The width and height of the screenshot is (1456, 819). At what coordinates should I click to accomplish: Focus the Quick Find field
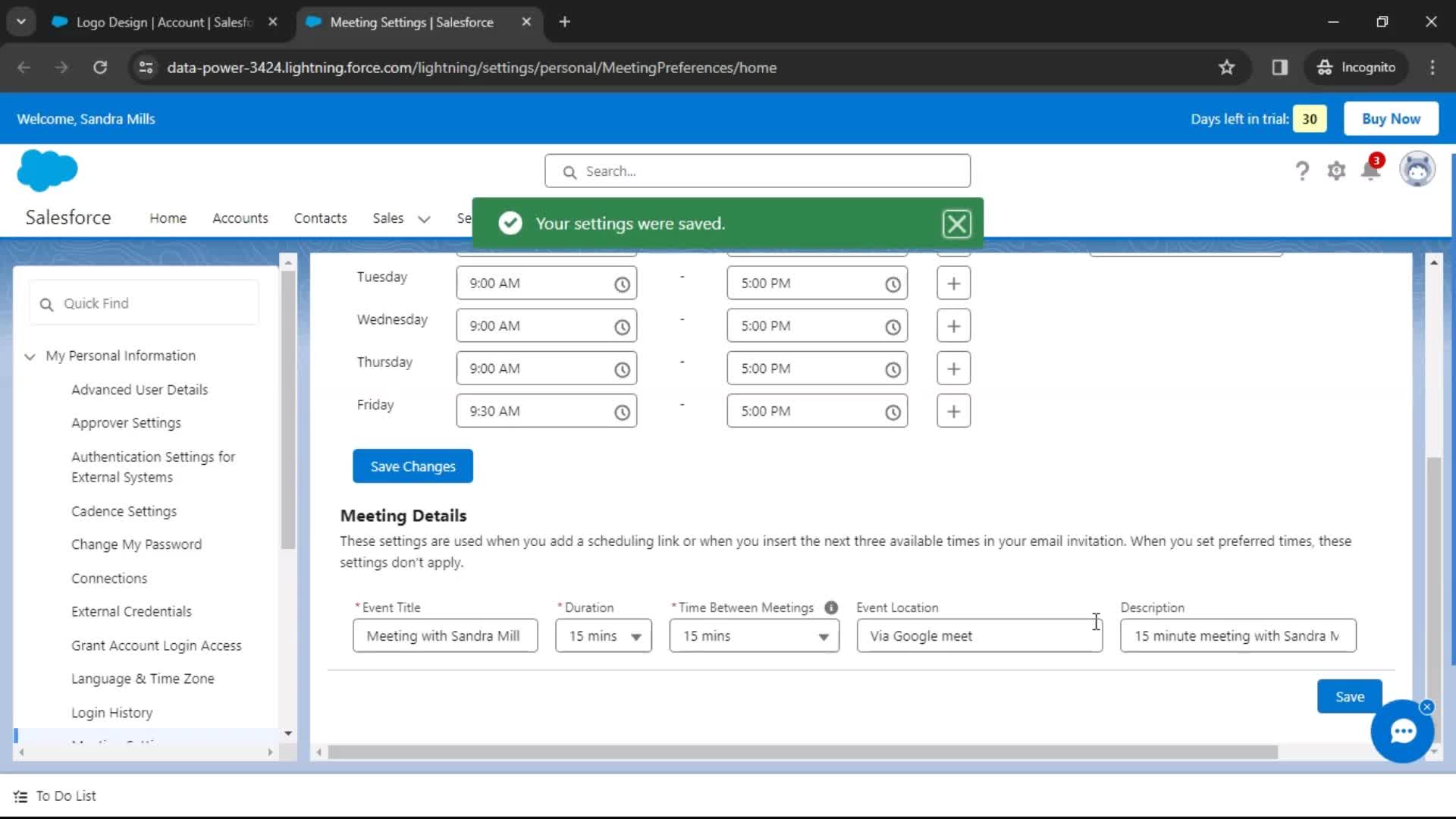coord(144,303)
